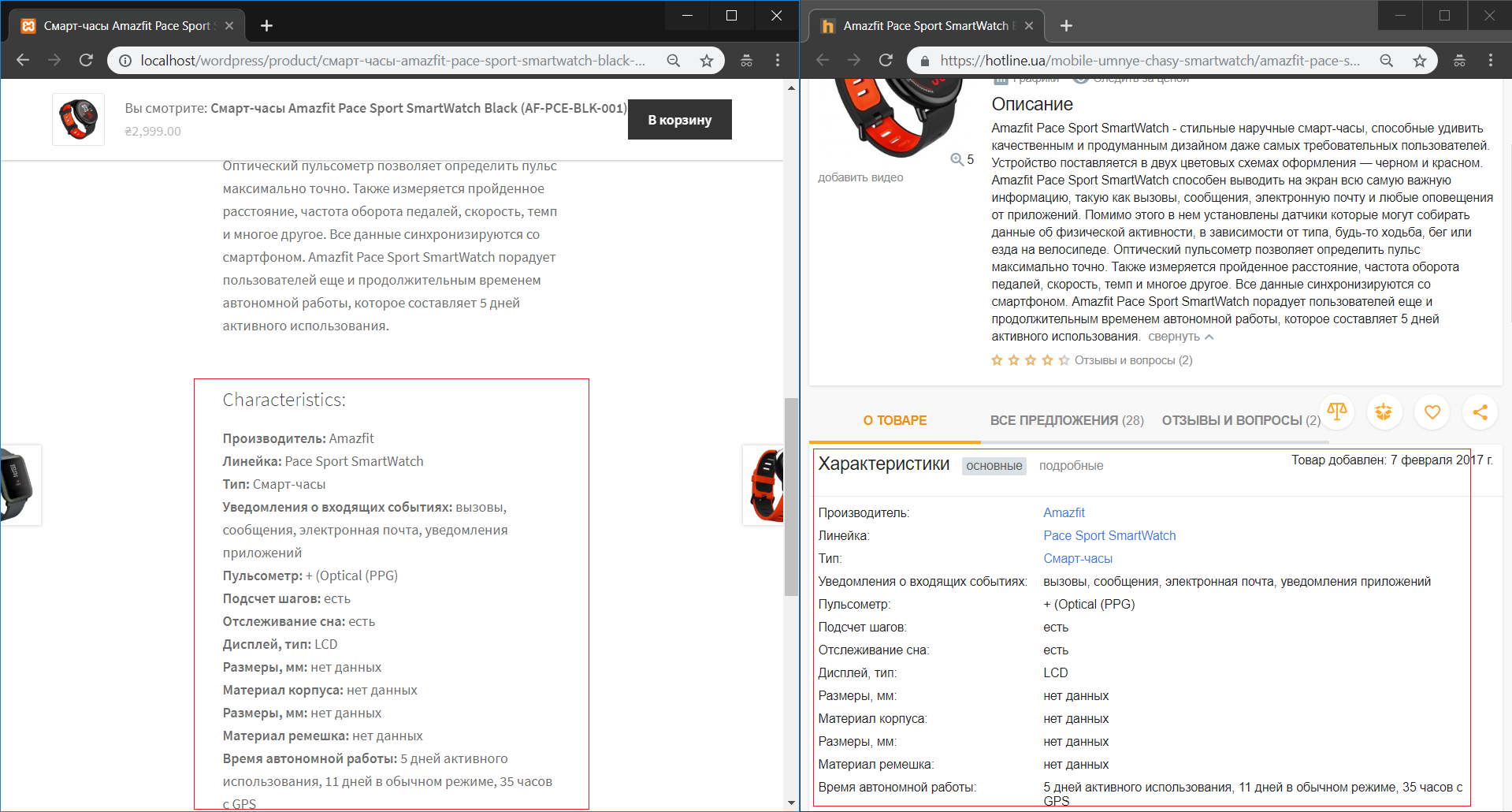Select подробные characteristics view
This screenshot has height=812, width=1512.
click(1071, 466)
